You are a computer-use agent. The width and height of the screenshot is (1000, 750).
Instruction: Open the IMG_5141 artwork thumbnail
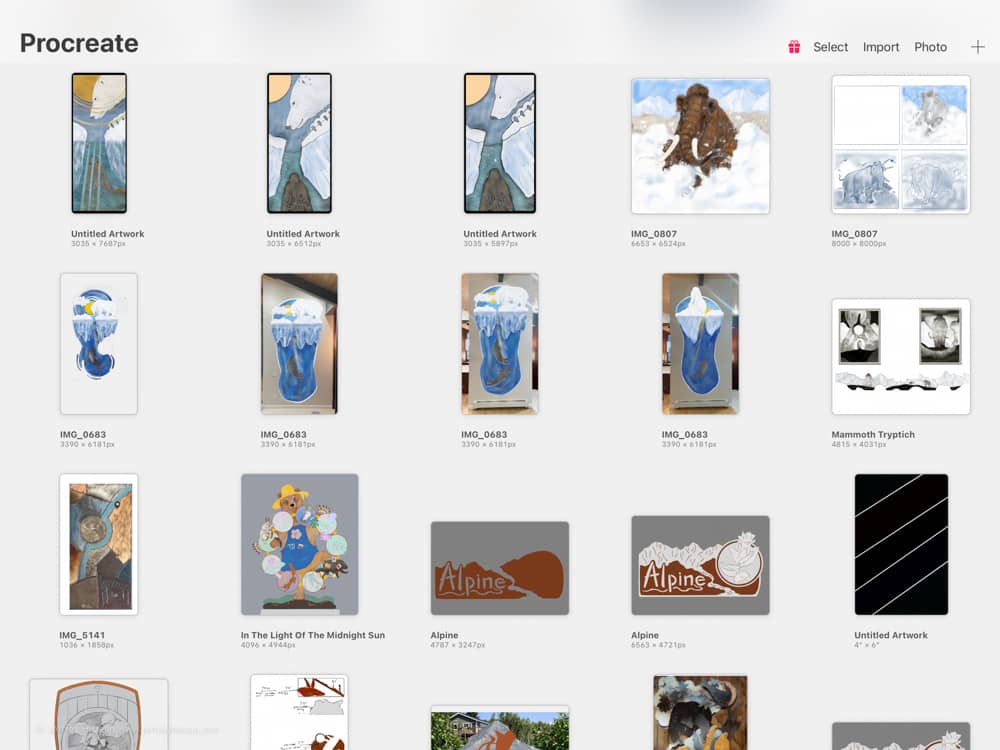click(x=99, y=544)
